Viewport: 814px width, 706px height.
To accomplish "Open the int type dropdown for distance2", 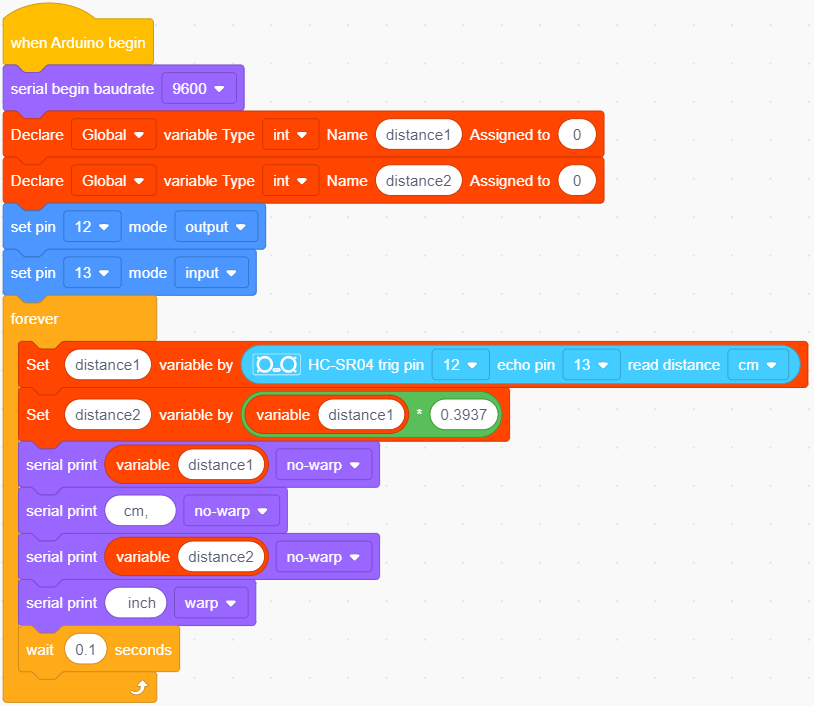I will coord(291,181).
